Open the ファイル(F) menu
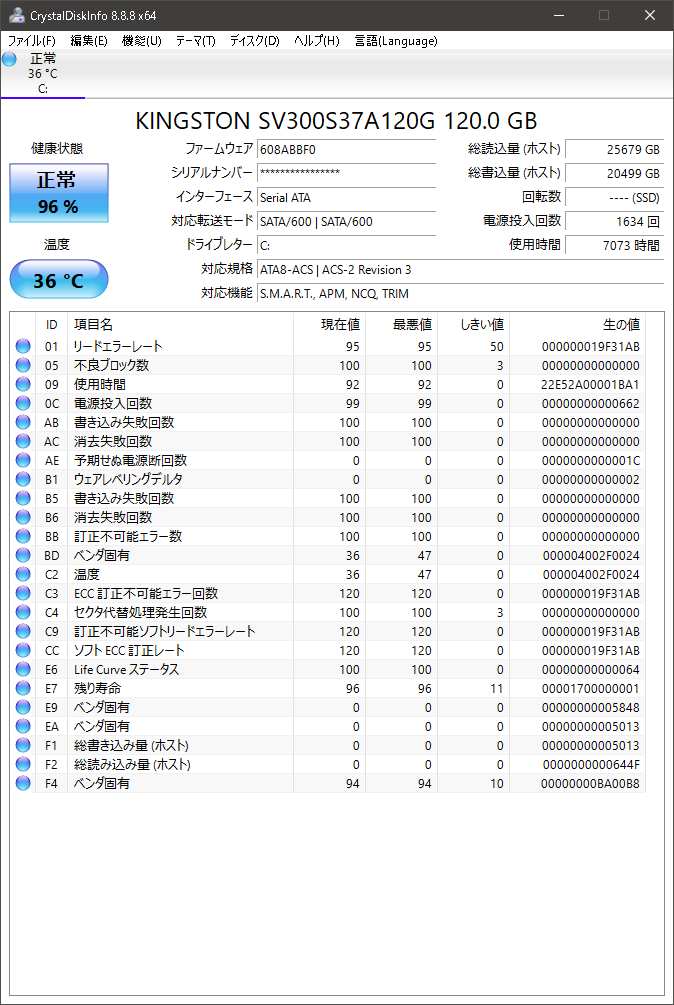Image resolution: width=674 pixels, height=1005 pixels. pyautogui.click(x=31, y=41)
